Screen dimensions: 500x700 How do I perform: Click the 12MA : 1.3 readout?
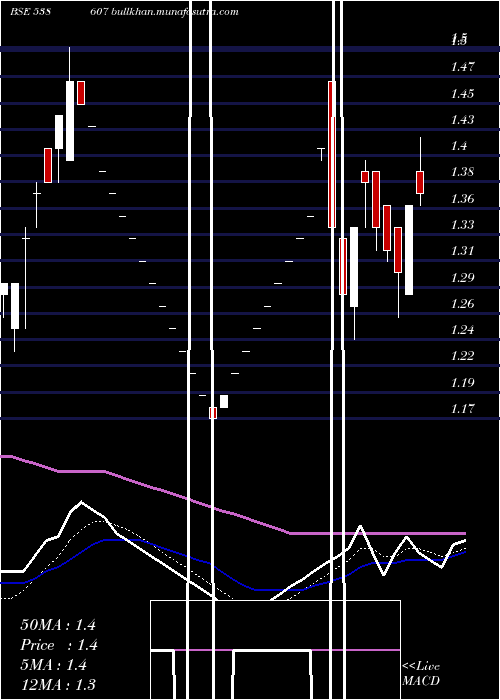(x=58, y=684)
